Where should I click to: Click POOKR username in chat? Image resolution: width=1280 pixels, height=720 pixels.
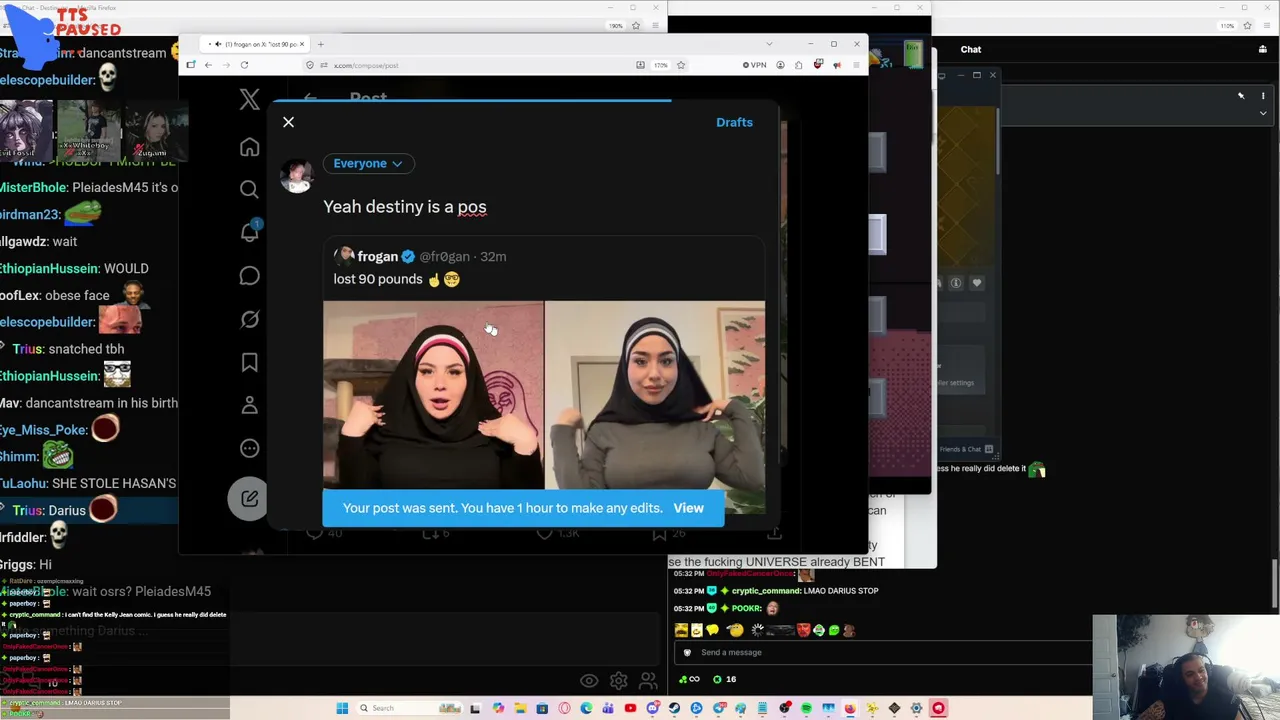746,608
